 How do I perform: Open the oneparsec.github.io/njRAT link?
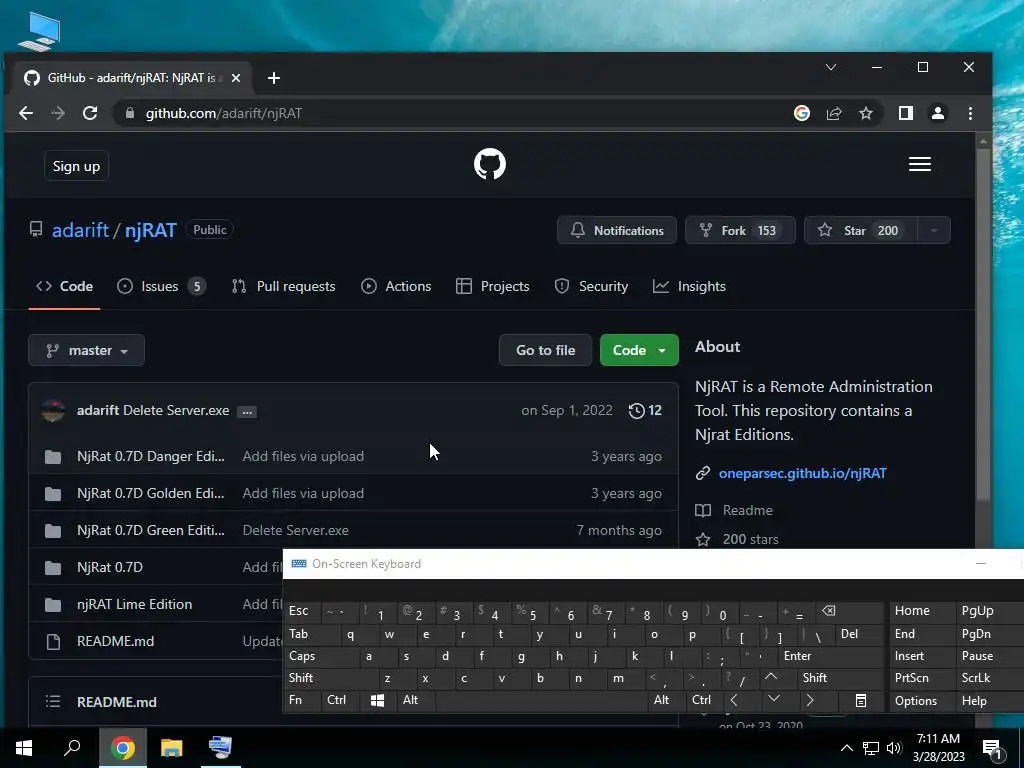(x=803, y=473)
